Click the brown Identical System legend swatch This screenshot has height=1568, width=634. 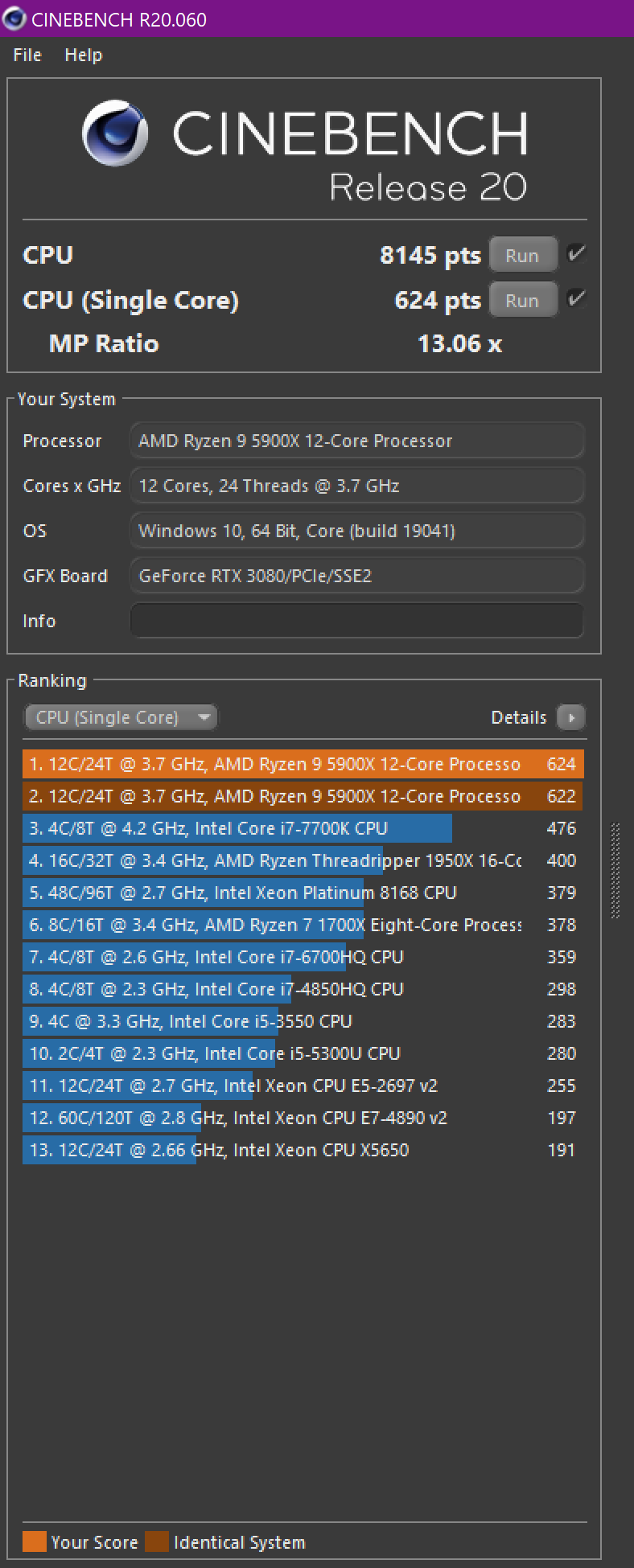coord(157,1541)
